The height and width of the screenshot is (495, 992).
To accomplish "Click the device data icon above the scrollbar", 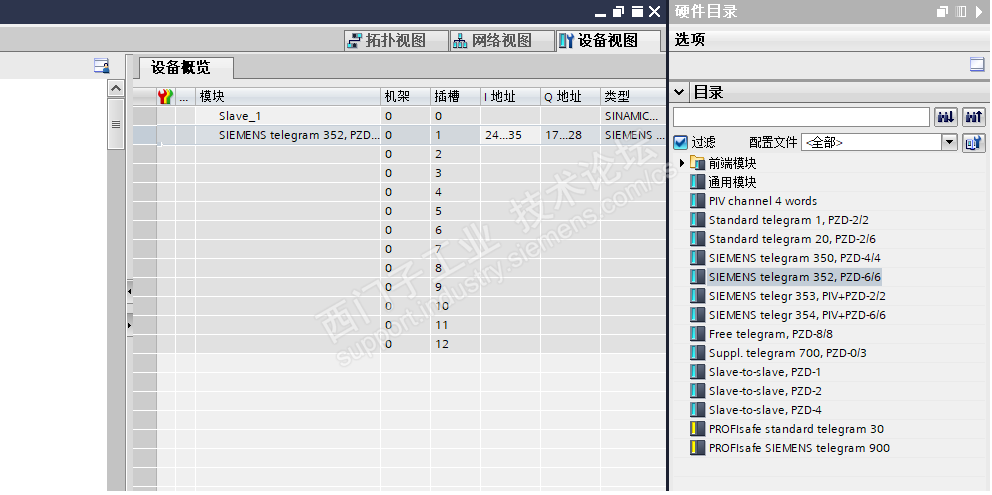I will pos(102,65).
